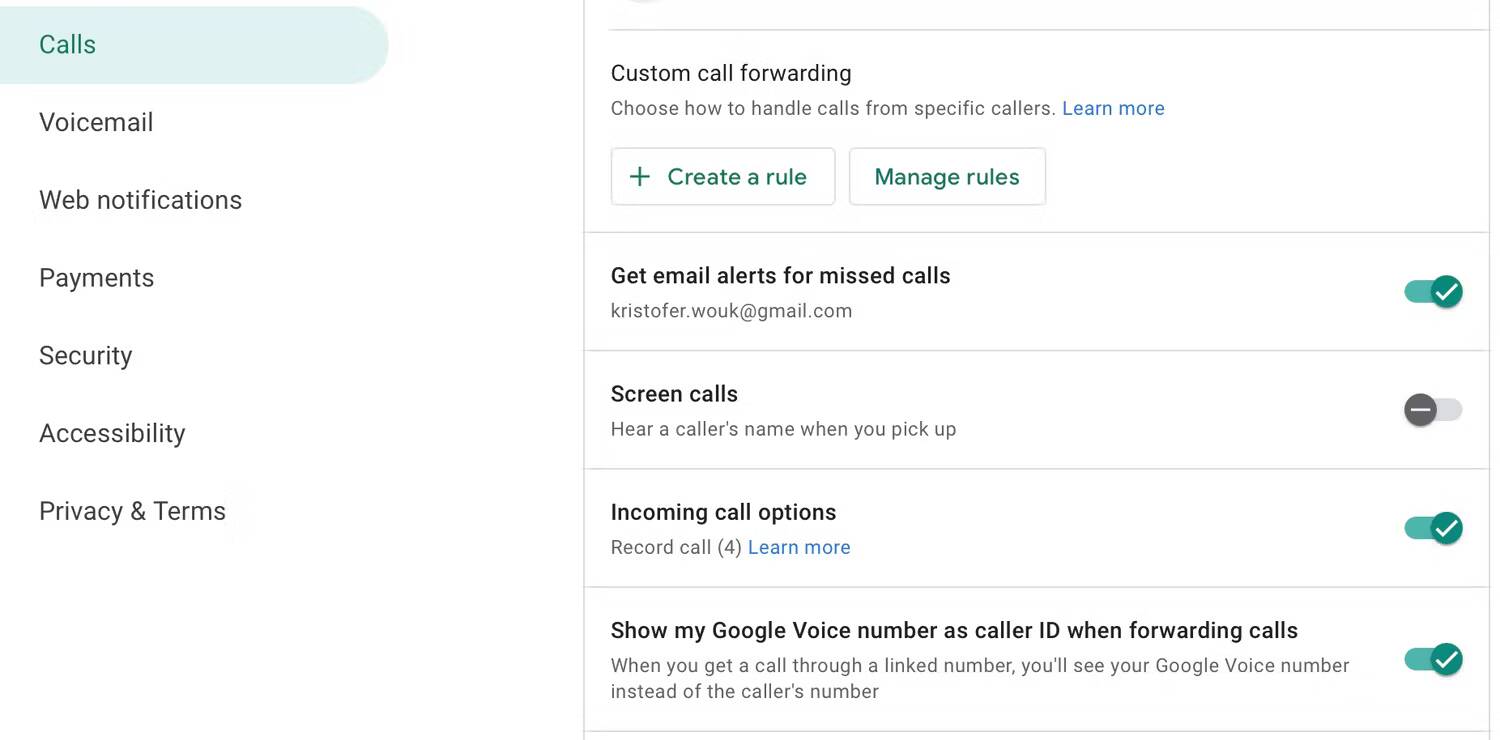This screenshot has width=1500, height=740.
Task: Click Create a rule
Action: point(722,176)
